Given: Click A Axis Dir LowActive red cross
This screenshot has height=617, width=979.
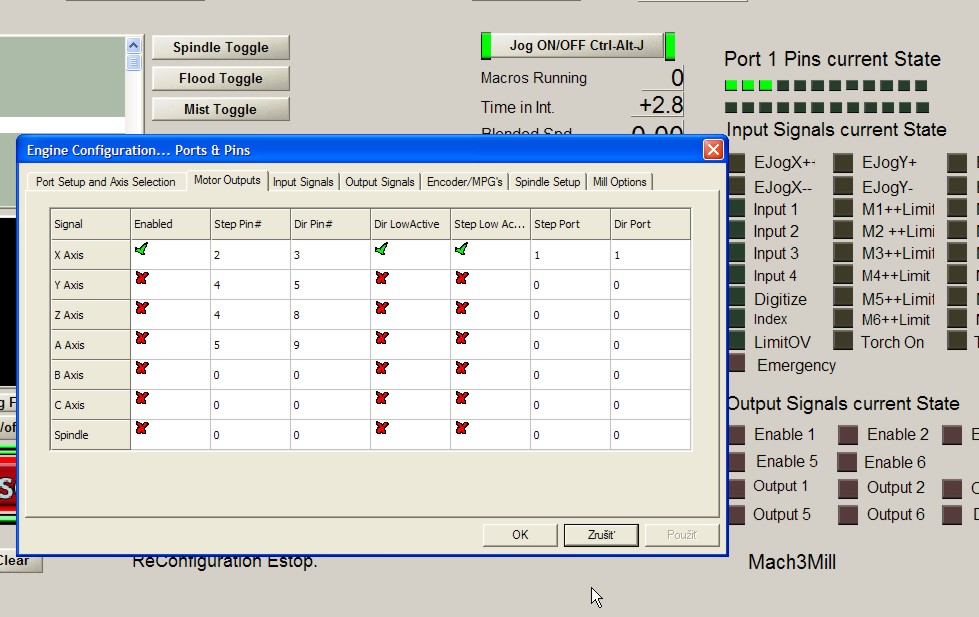Looking at the screenshot, I should [x=382, y=339].
